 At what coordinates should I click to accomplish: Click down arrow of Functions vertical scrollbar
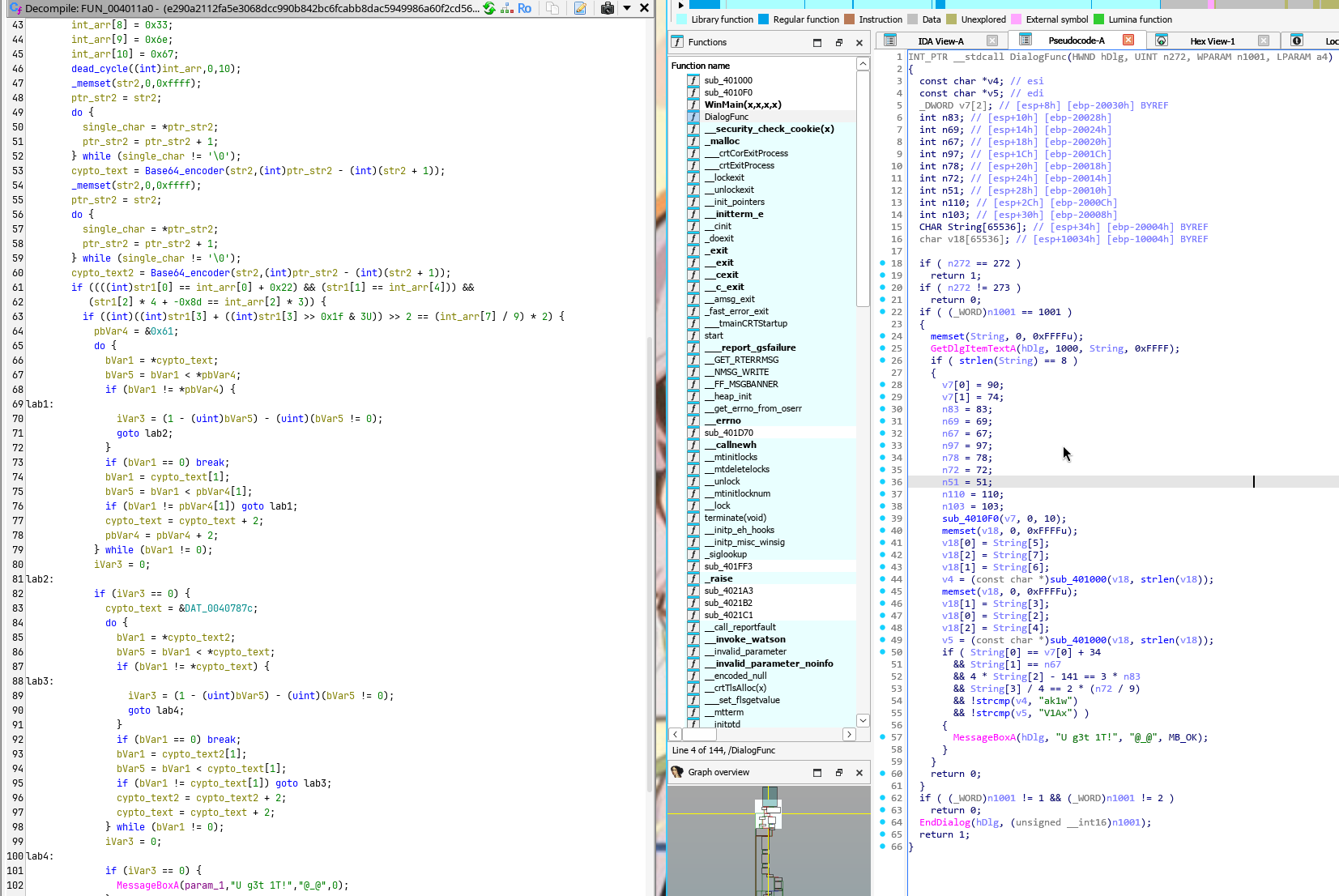[x=864, y=720]
